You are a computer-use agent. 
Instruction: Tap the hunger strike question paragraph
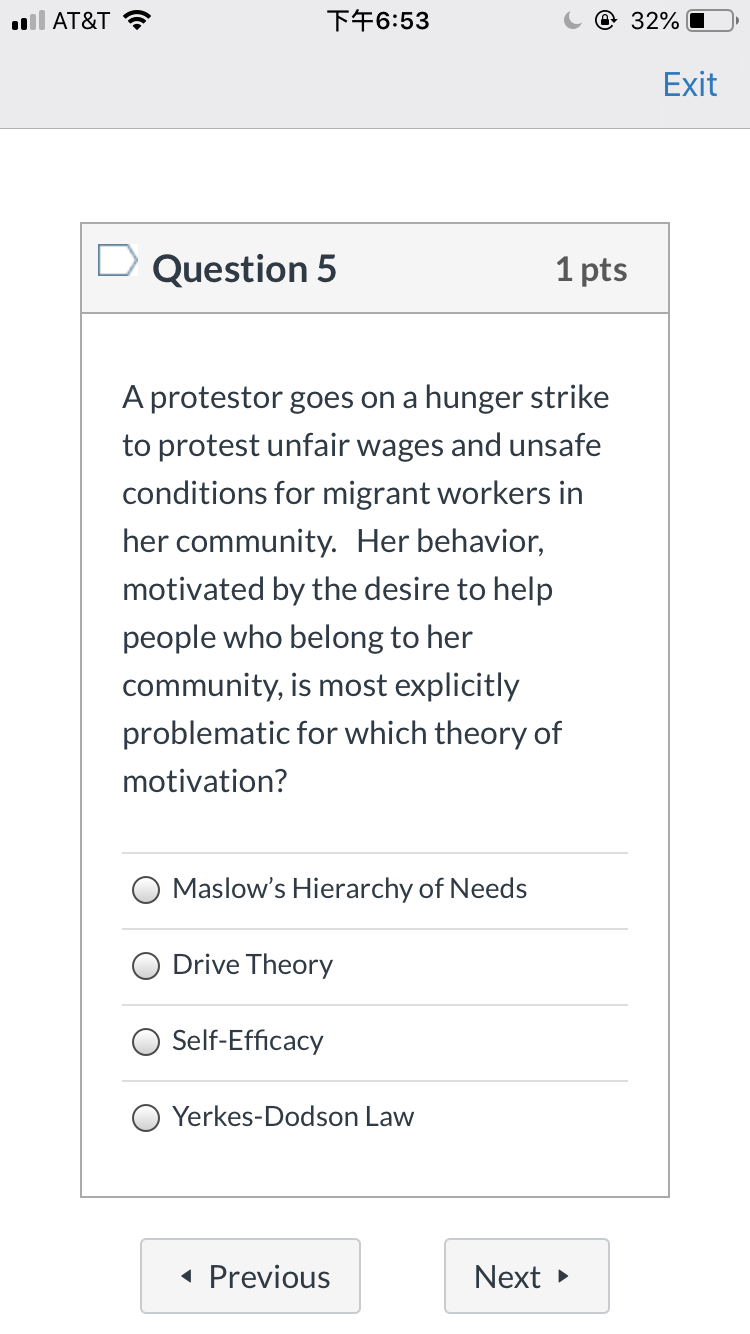tap(366, 589)
